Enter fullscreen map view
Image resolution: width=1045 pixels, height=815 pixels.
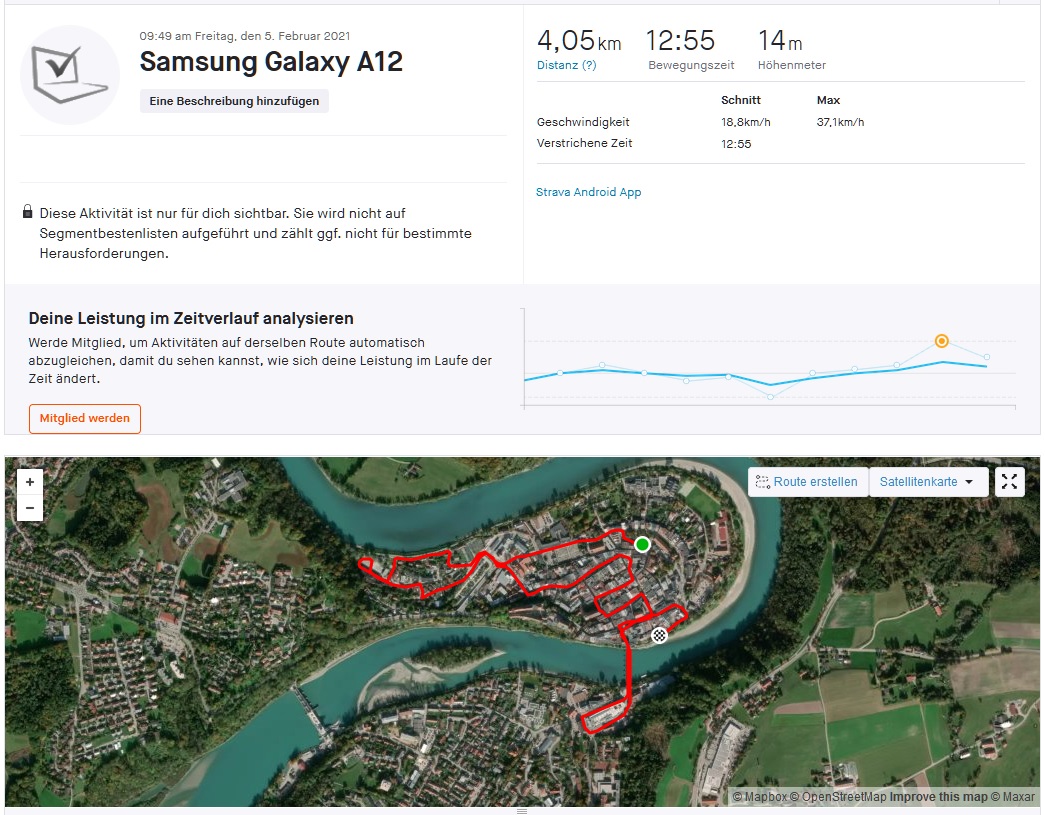(1009, 482)
